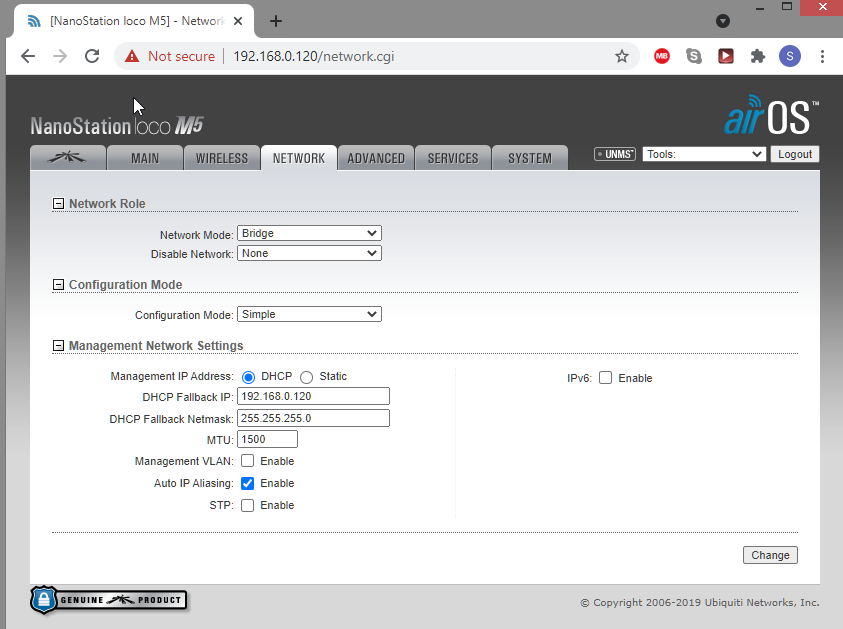The width and height of the screenshot is (843, 629).
Task: Open the red MB extension
Action: [662, 56]
